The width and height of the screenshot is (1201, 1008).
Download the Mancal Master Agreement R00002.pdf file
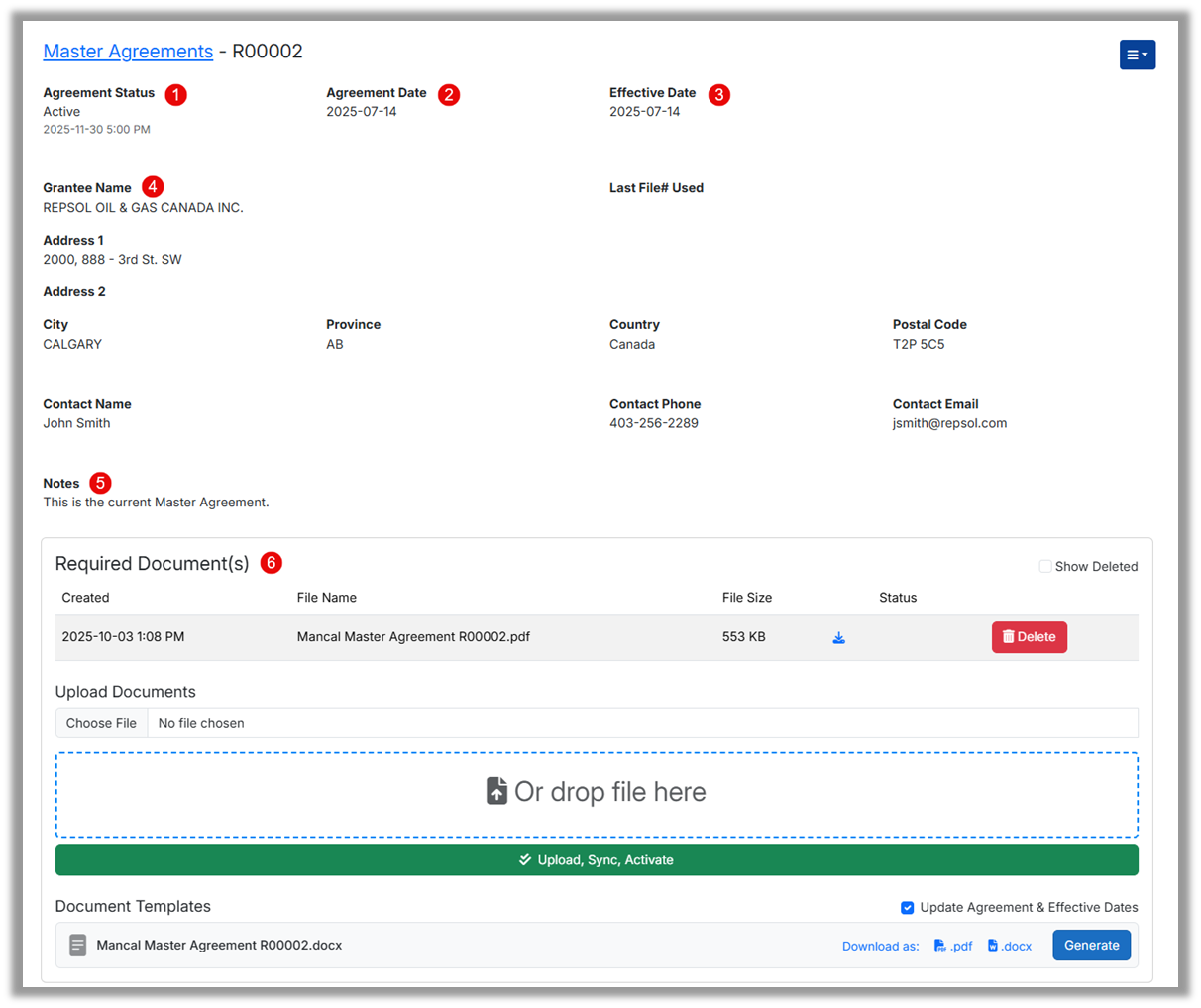pos(838,638)
